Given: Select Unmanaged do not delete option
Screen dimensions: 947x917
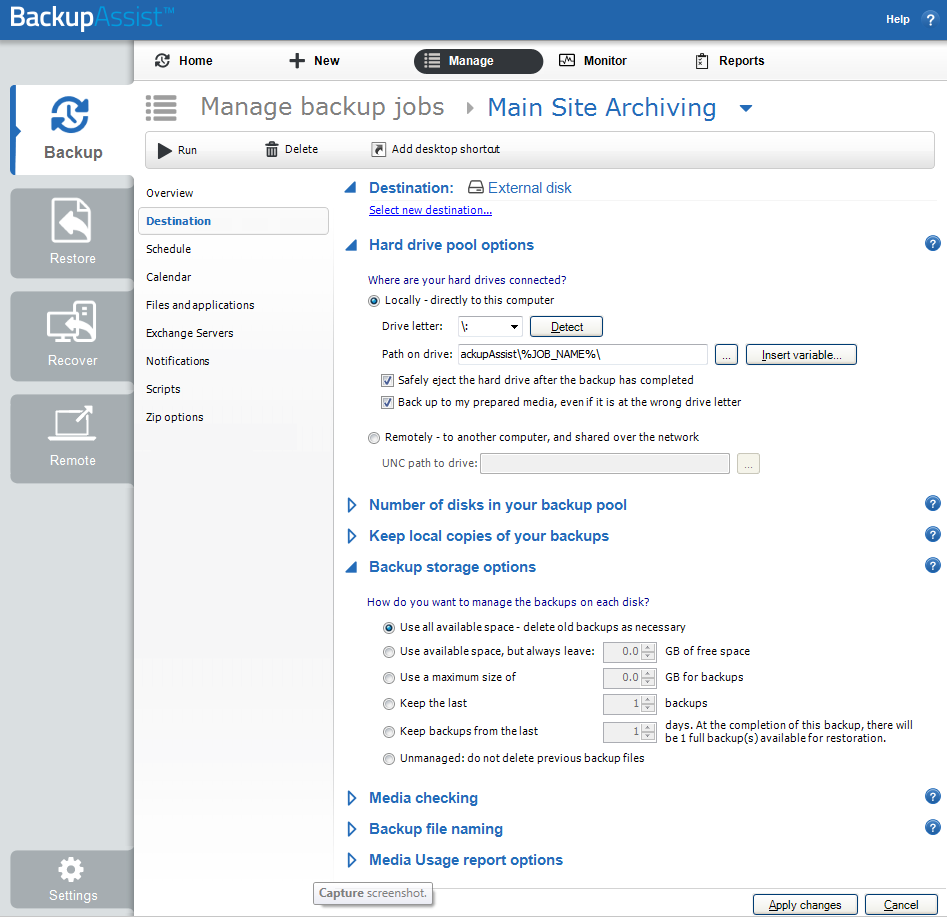Looking at the screenshot, I should pos(389,759).
